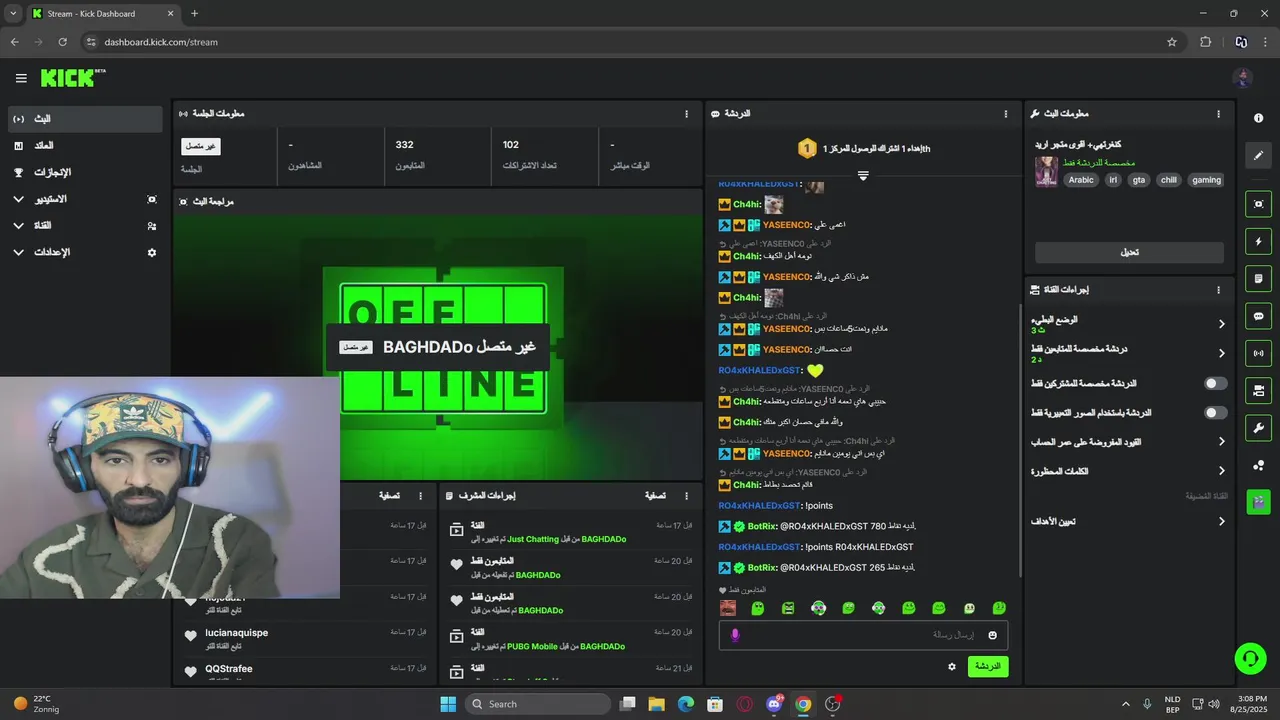
Task: Open Microsoft Edge from the taskbar
Action: pyautogui.click(x=686, y=704)
